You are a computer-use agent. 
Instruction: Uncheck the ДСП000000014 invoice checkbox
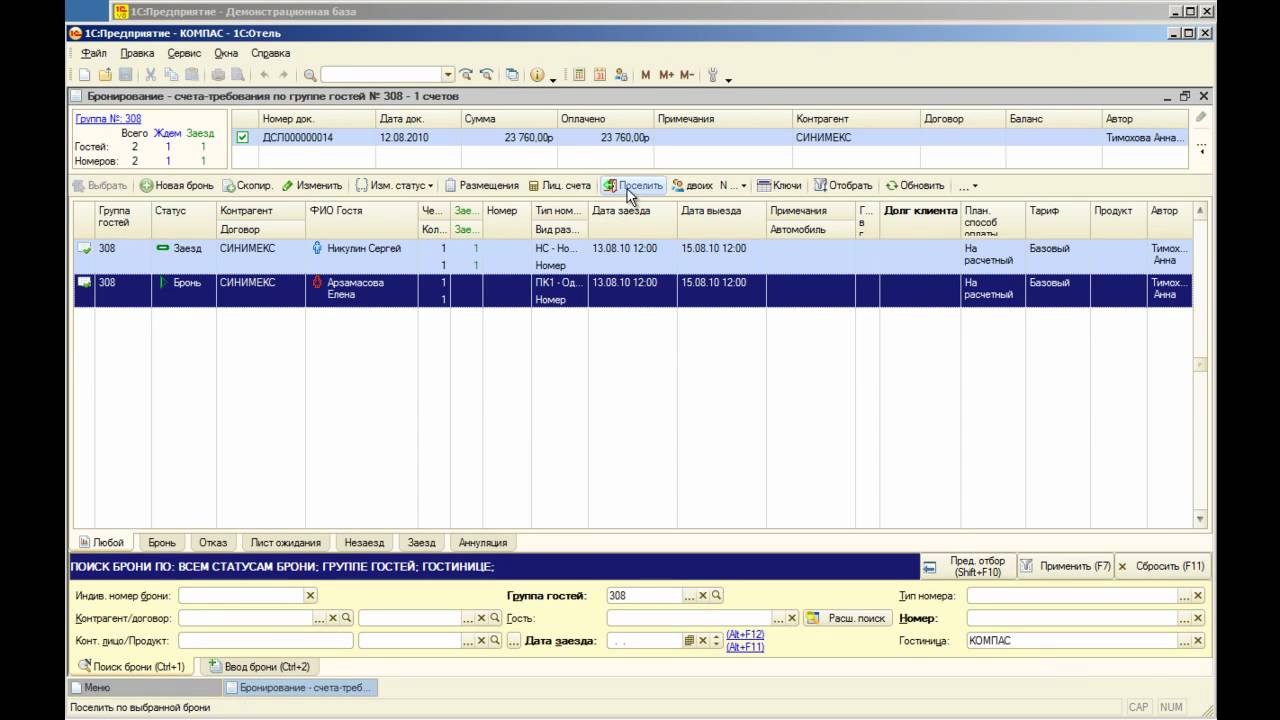click(242, 138)
